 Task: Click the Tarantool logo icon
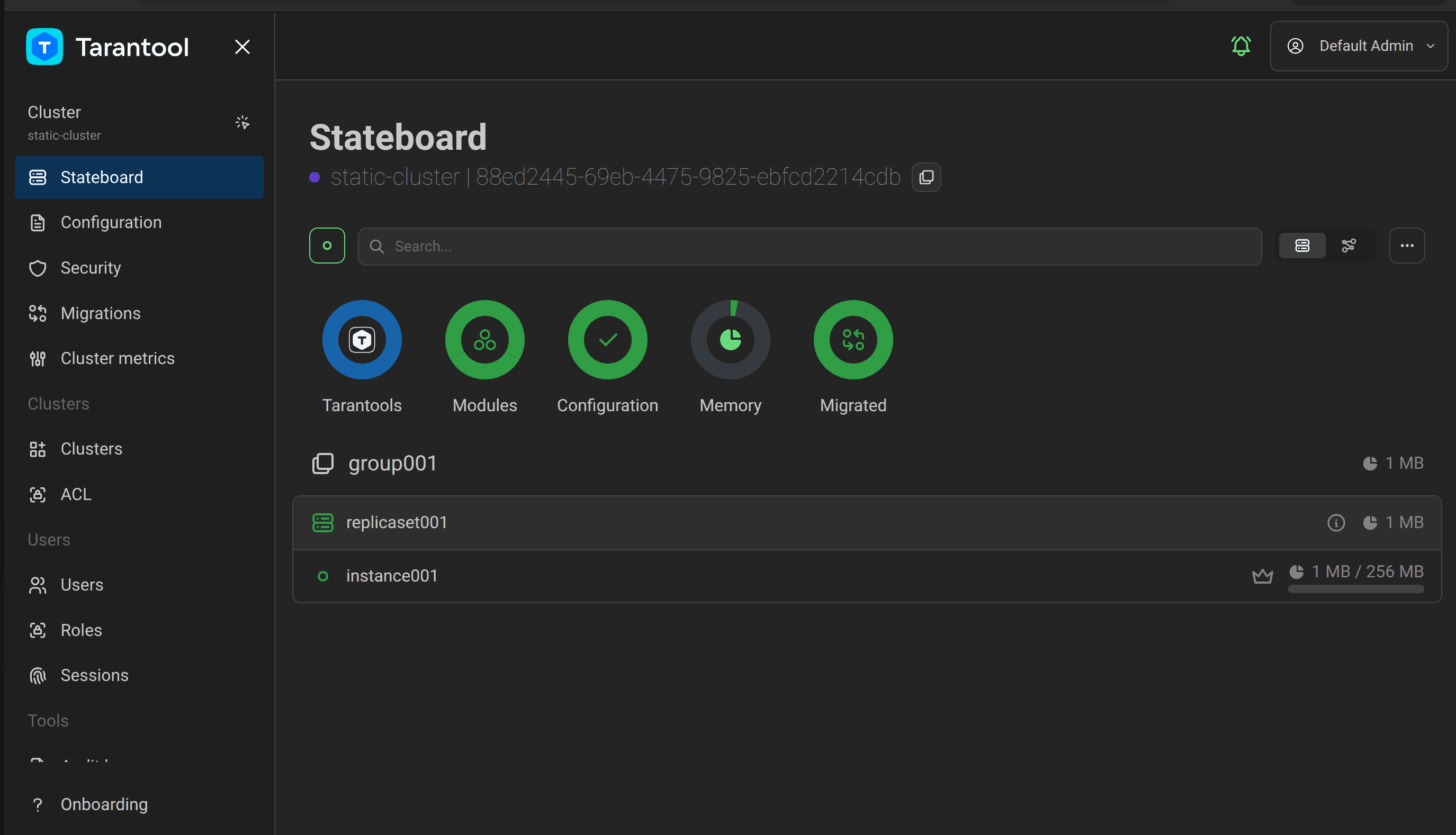[44, 47]
